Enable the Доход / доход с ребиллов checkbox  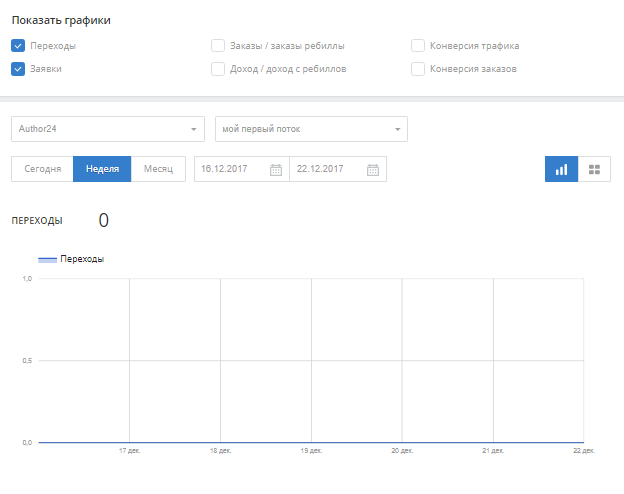coord(218,69)
